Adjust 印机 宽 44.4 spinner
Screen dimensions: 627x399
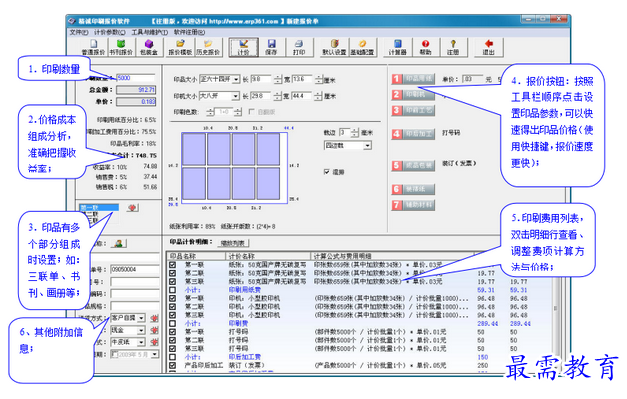tap(318, 96)
